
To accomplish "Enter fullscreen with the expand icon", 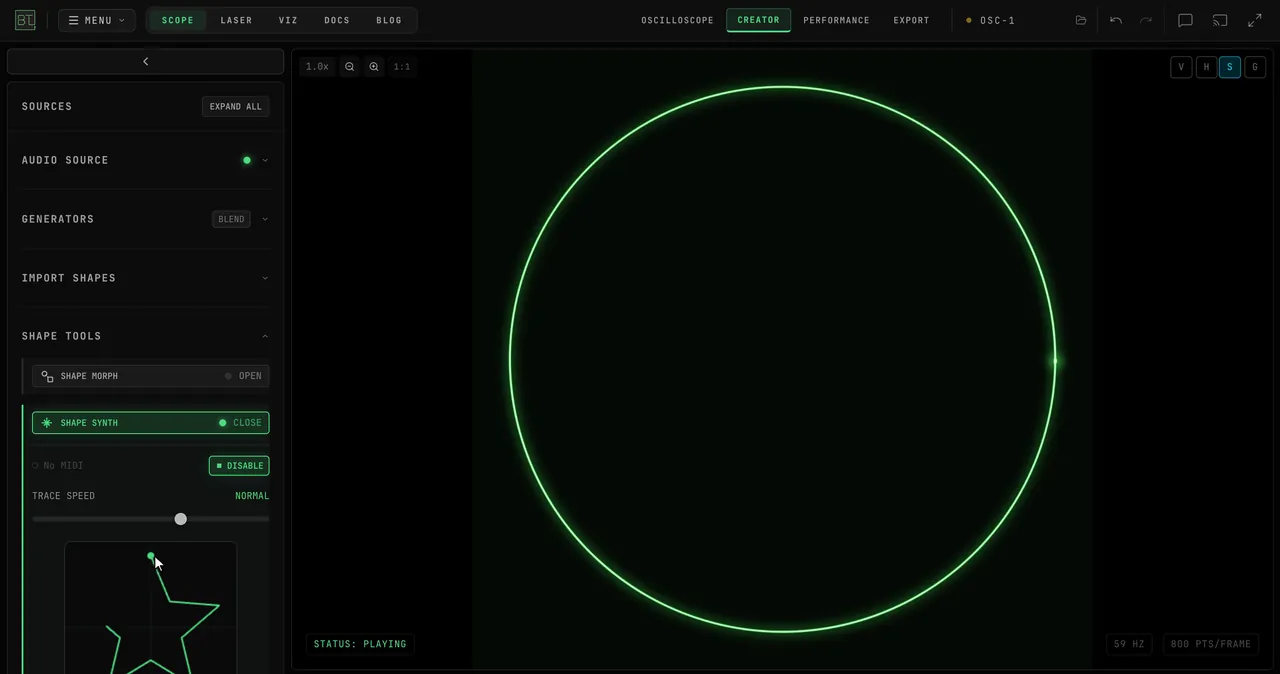I will 1254,20.
